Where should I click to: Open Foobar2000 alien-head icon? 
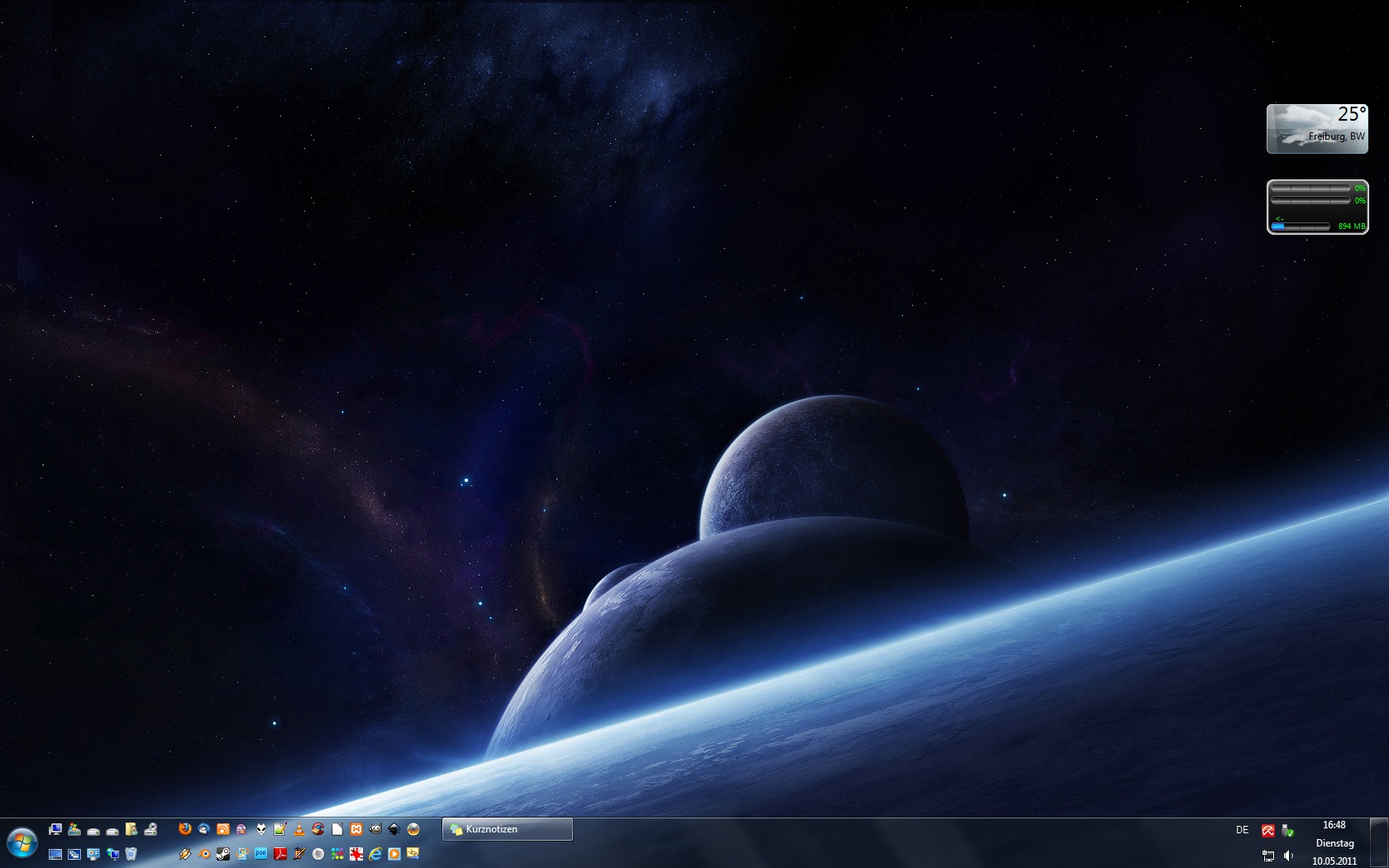click(x=261, y=829)
